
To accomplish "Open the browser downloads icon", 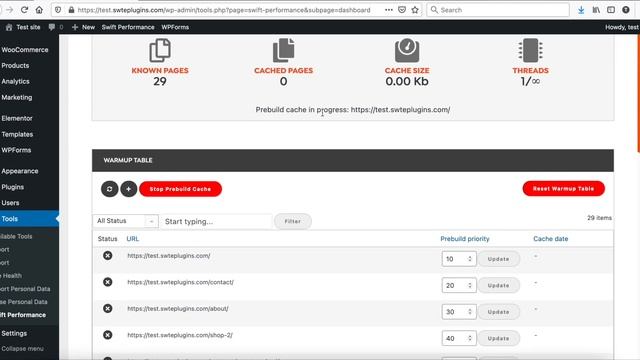I will point(581,10).
